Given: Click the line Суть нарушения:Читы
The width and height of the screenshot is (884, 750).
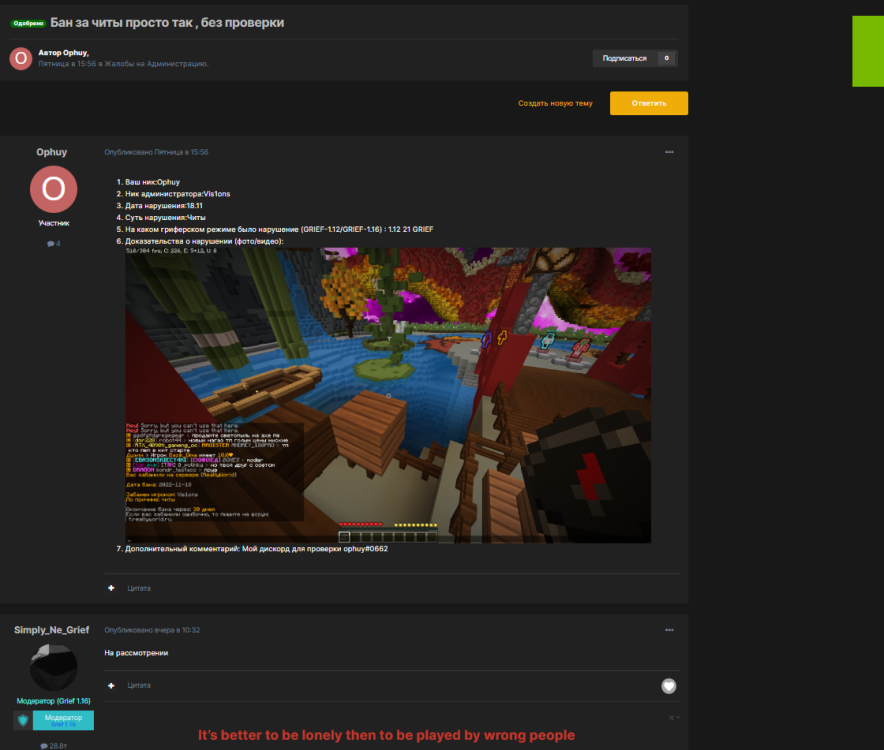Looking at the screenshot, I should pos(165,218).
